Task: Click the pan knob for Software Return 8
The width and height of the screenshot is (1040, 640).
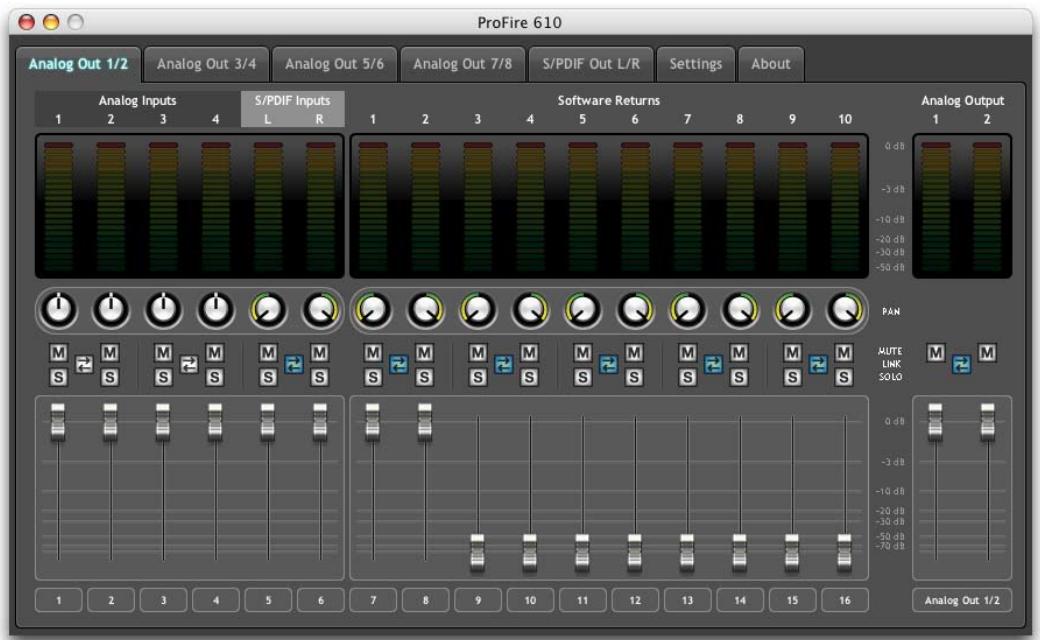Action: (x=740, y=310)
